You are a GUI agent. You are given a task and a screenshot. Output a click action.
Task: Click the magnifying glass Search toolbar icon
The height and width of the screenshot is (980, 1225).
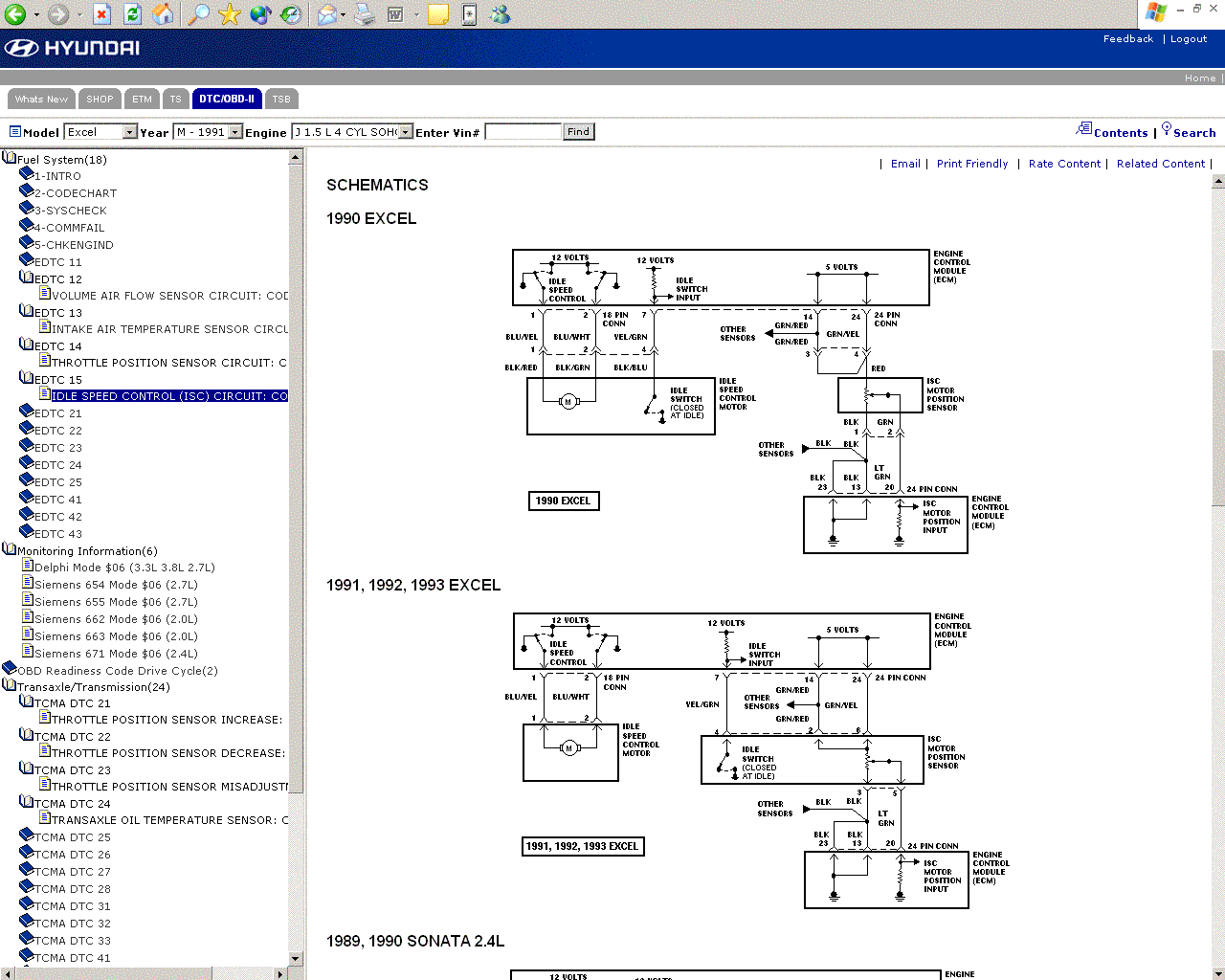click(x=198, y=14)
